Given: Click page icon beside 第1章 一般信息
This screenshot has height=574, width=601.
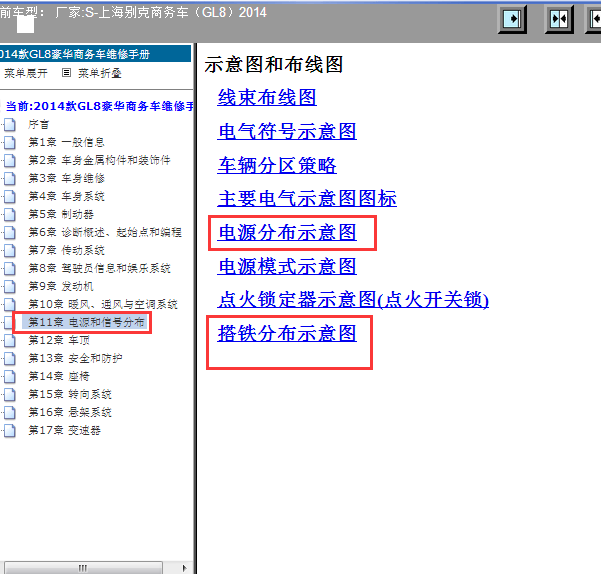Looking at the screenshot, I should (x=10, y=143).
